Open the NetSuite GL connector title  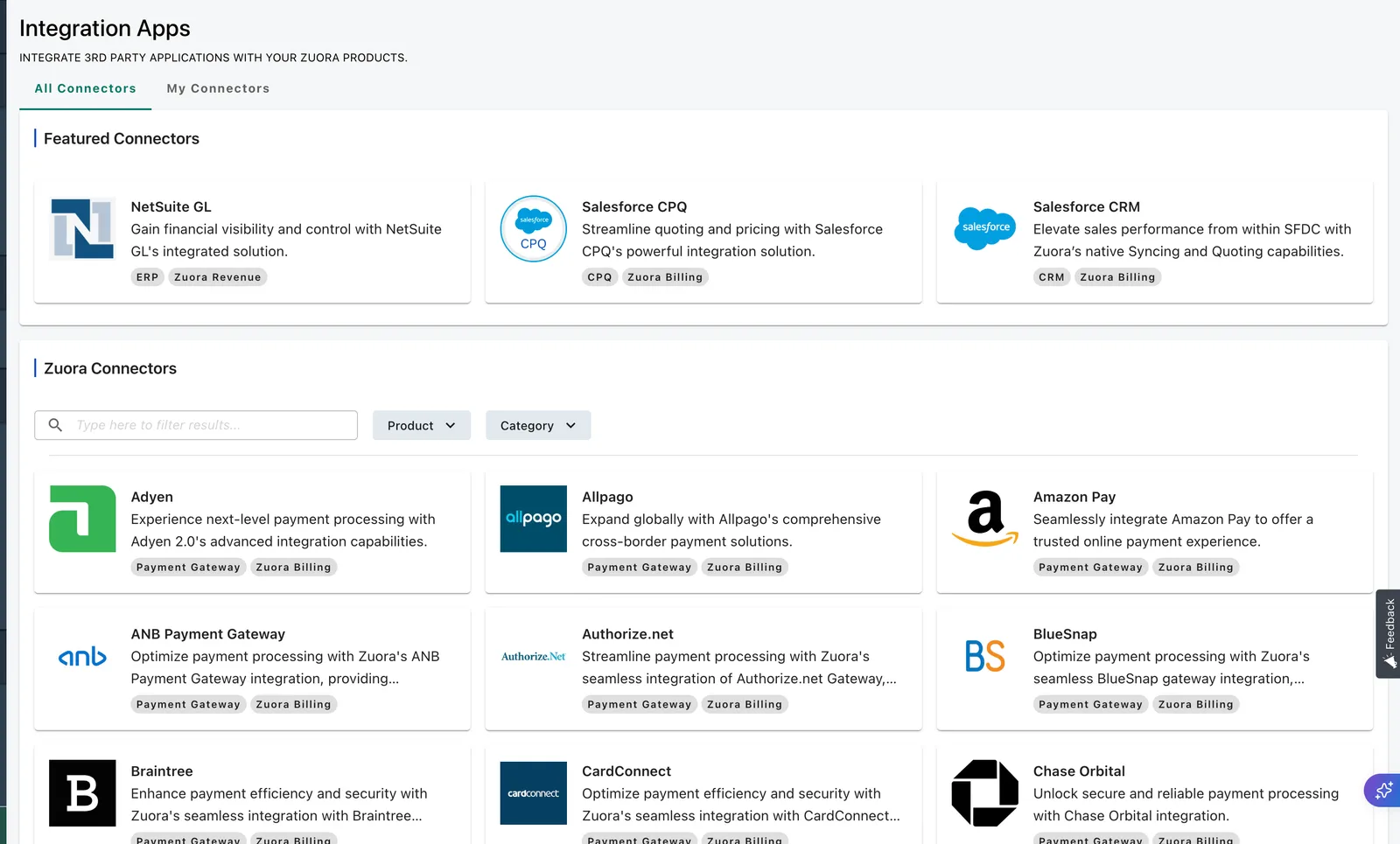point(171,206)
